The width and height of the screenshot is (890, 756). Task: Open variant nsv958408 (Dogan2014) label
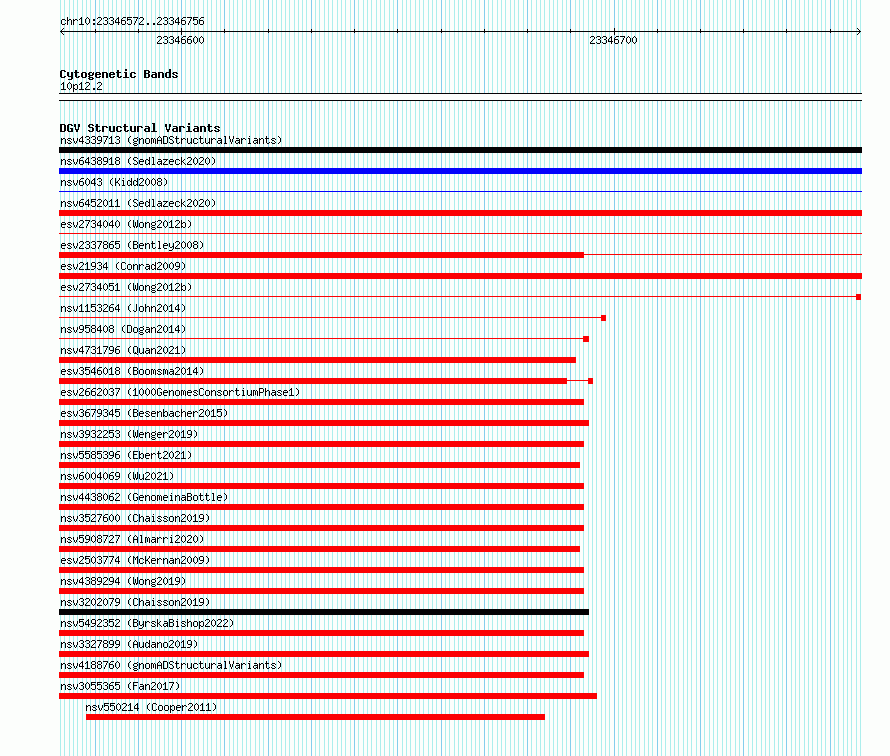pyautogui.click(x=123, y=329)
